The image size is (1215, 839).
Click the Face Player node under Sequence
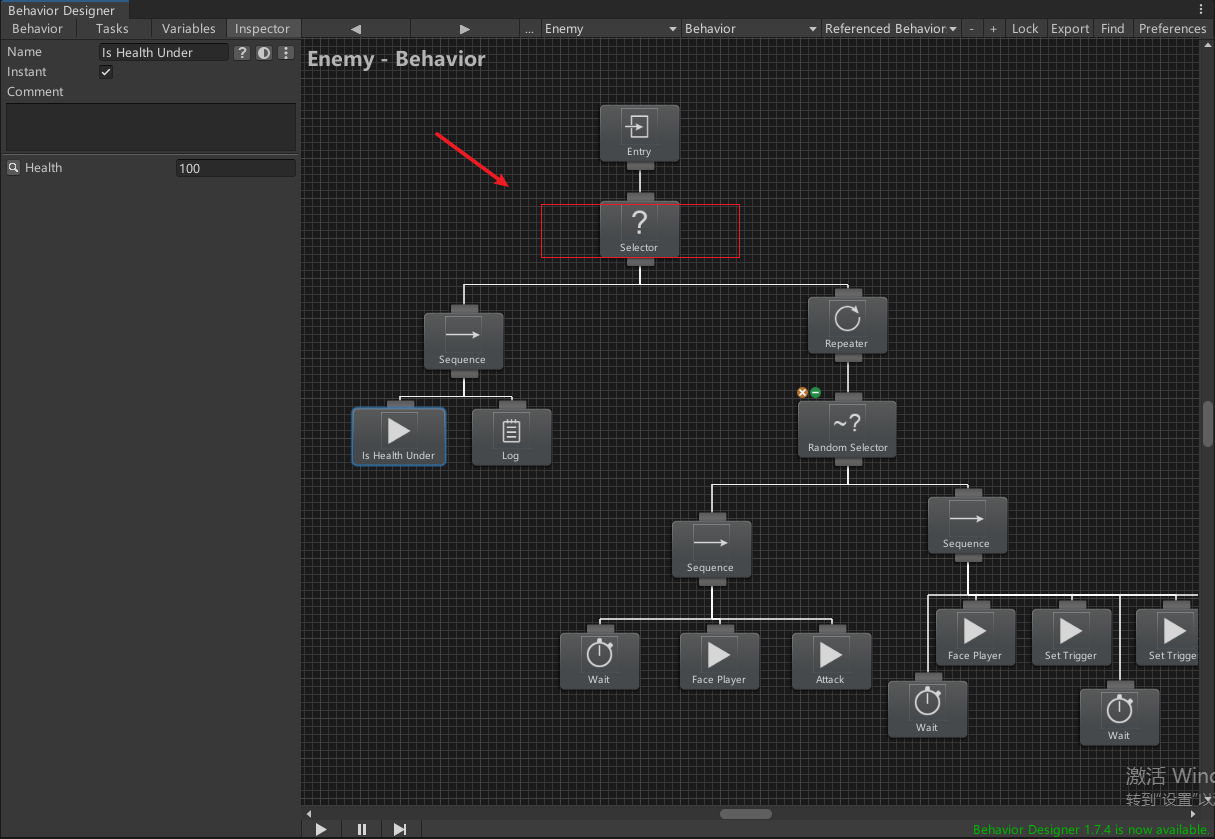[719, 658]
